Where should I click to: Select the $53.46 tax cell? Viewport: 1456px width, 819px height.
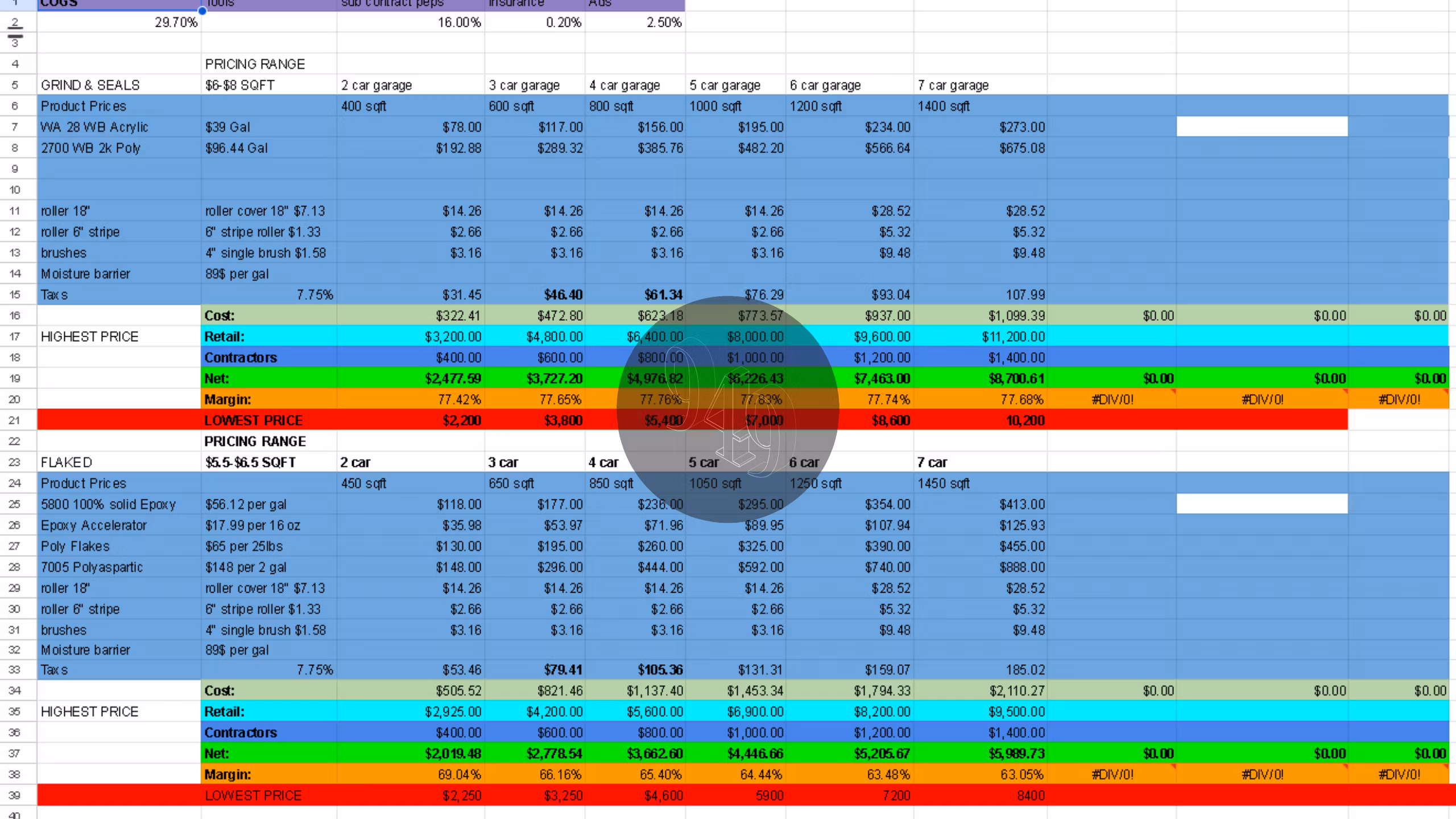tap(411, 670)
